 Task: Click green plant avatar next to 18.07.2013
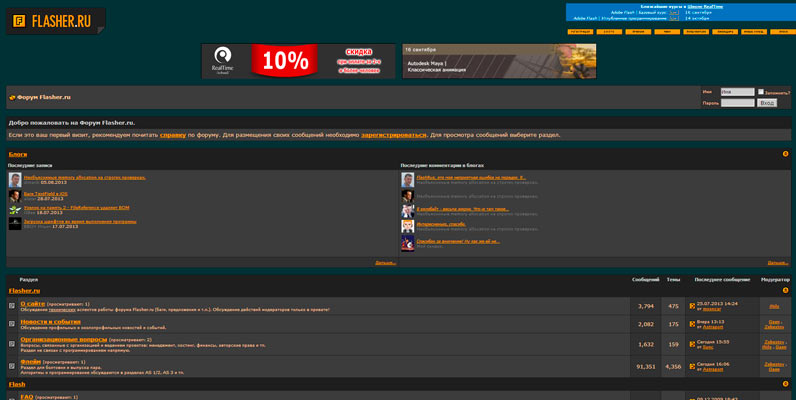coord(15,210)
